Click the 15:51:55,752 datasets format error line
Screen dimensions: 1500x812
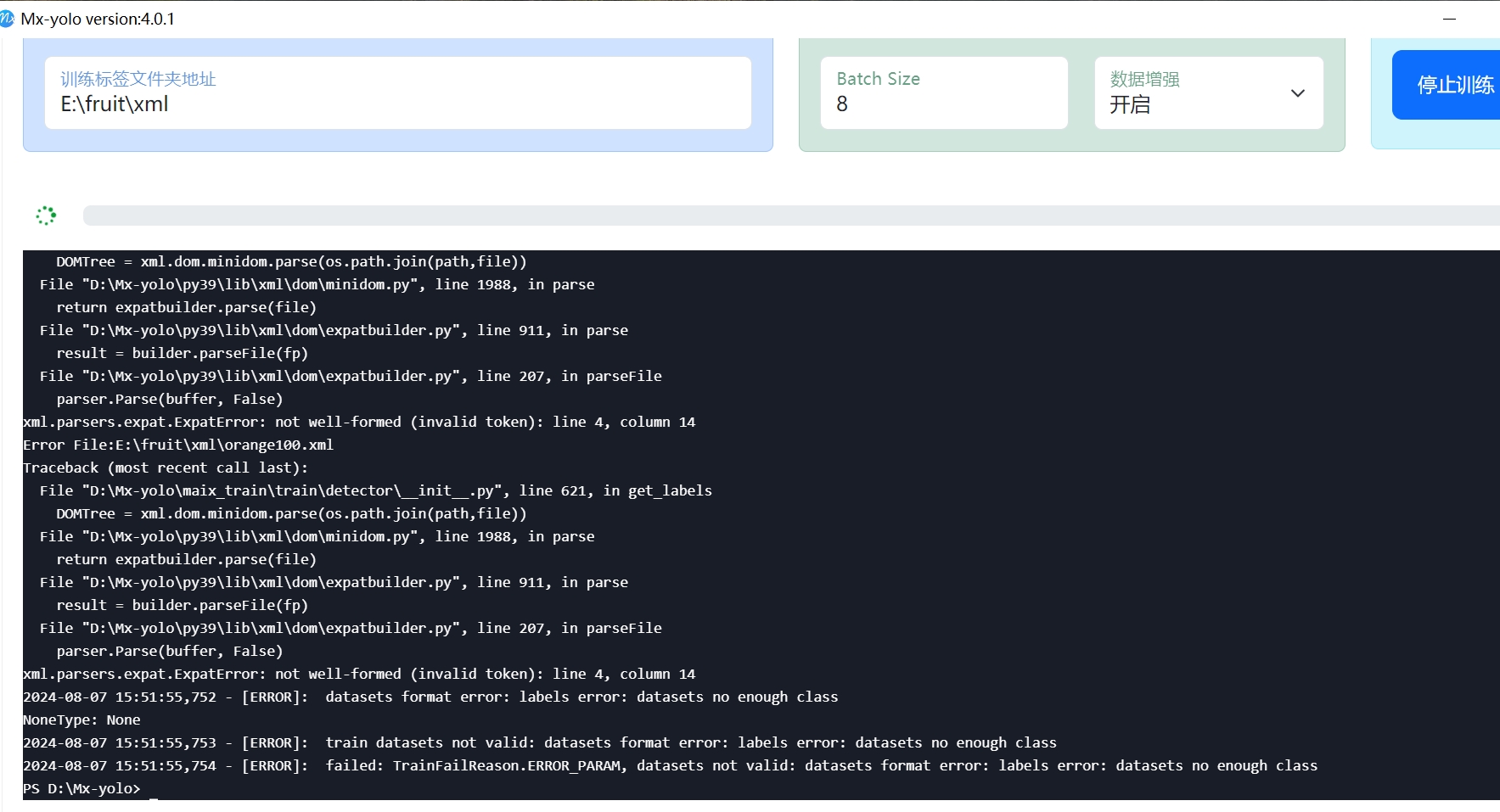coord(430,697)
